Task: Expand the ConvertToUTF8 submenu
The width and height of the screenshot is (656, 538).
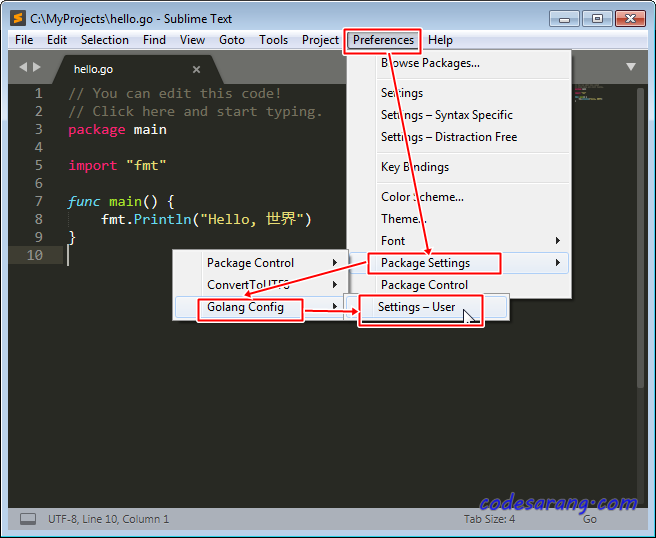Action: coord(261,285)
